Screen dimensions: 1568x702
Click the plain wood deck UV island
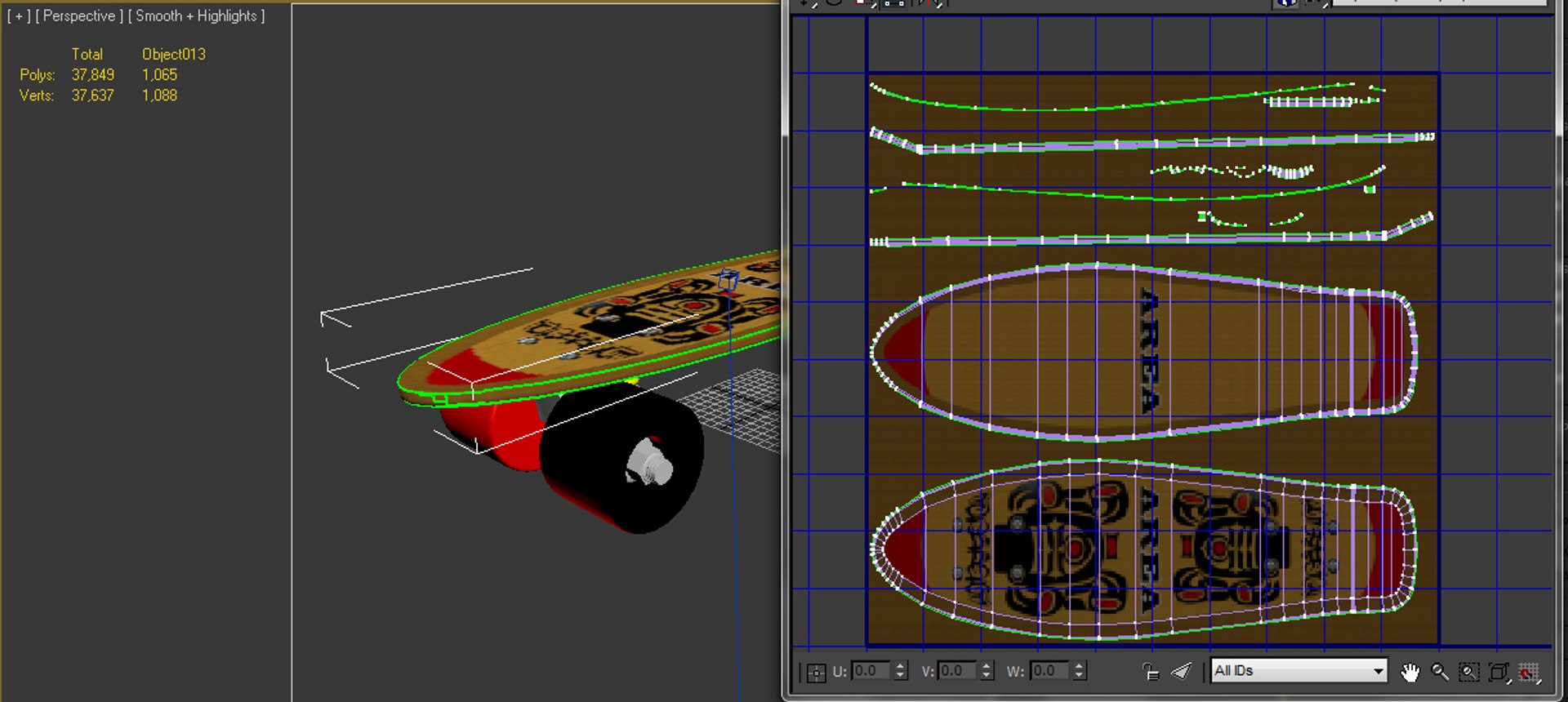coord(1143,351)
